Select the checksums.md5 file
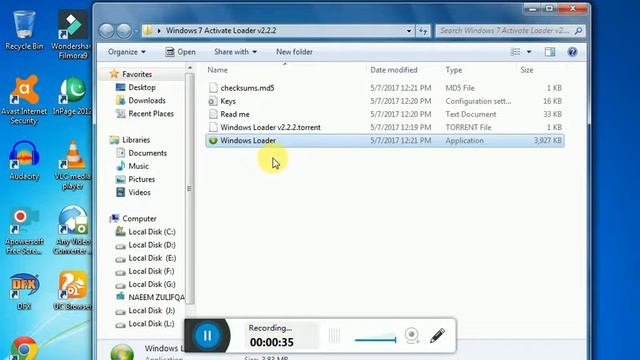This screenshot has height=360, width=640. point(384,88)
